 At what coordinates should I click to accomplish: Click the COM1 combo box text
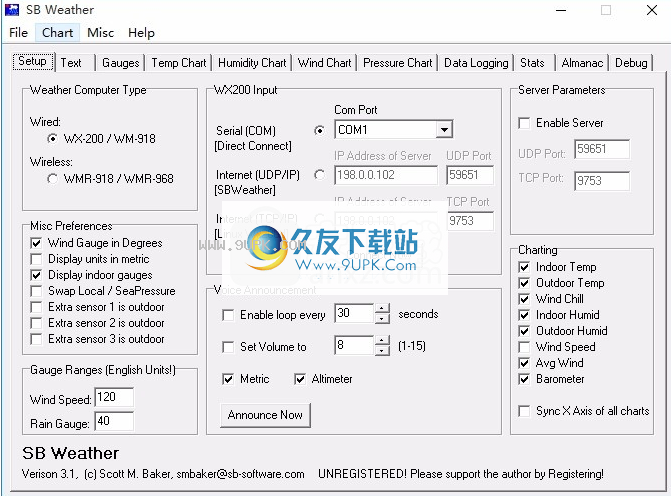pos(353,130)
